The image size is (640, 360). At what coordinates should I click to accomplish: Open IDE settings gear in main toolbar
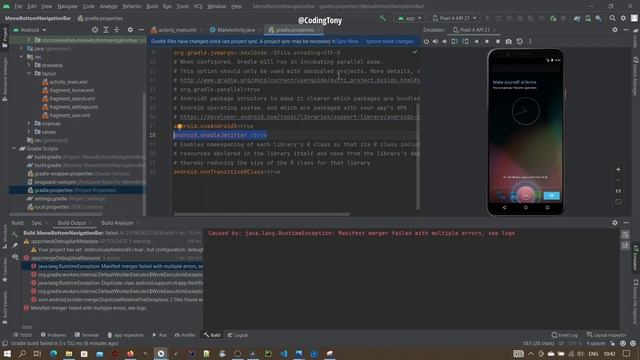pyautogui.click(x=623, y=18)
